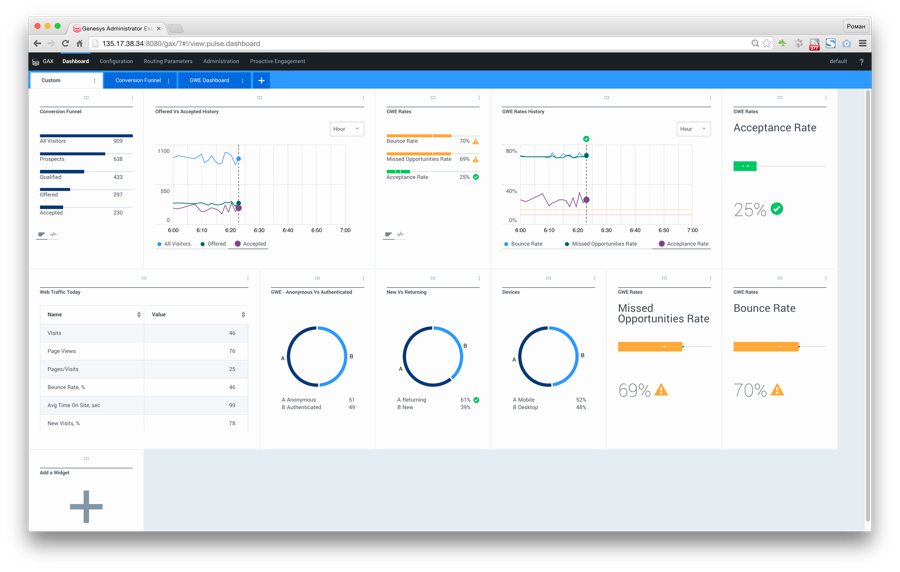Open the Configuration menu
The height and width of the screenshot is (572, 900).
(x=116, y=61)
